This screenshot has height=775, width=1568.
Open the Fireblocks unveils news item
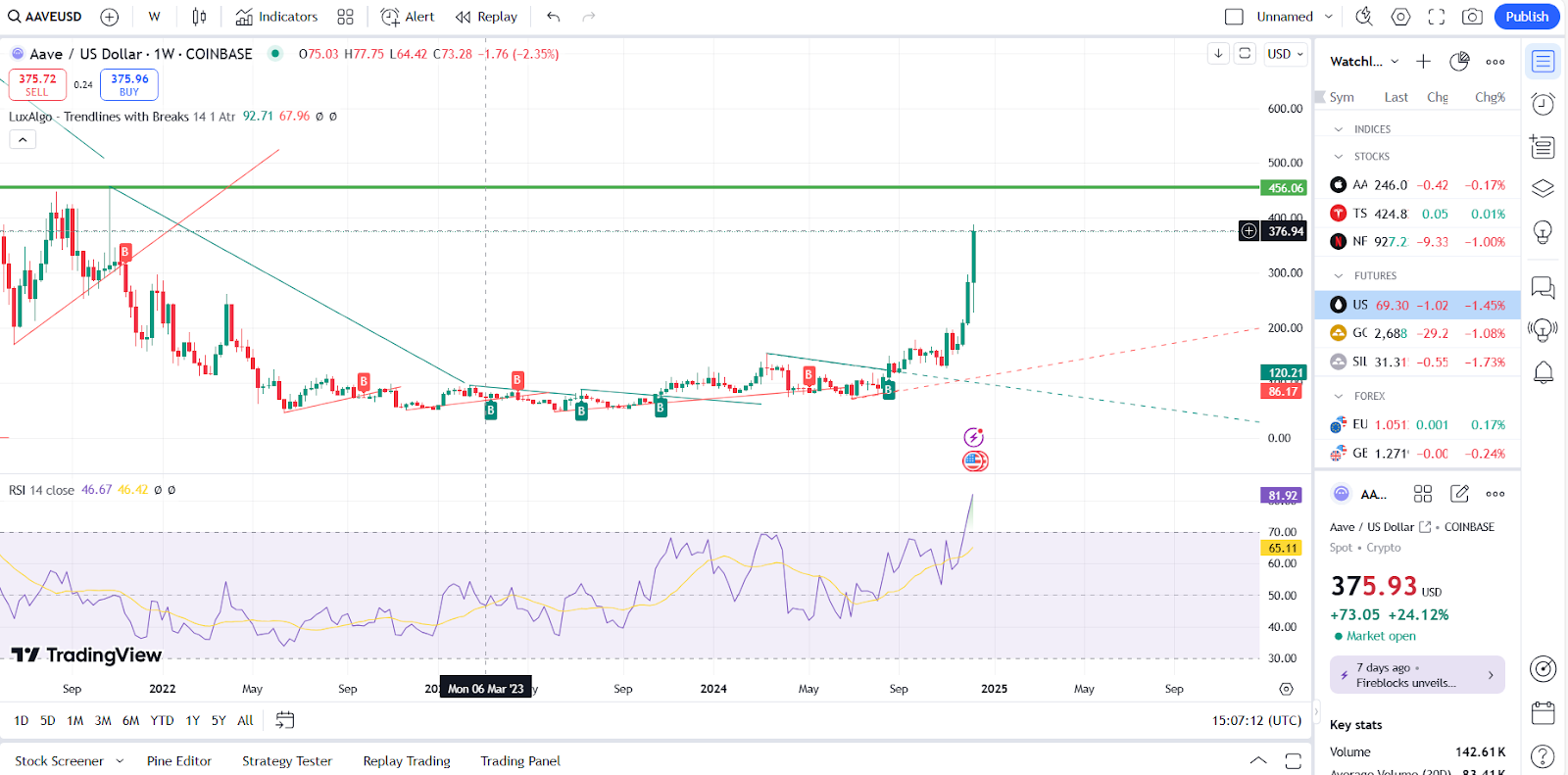point(1417,675)
